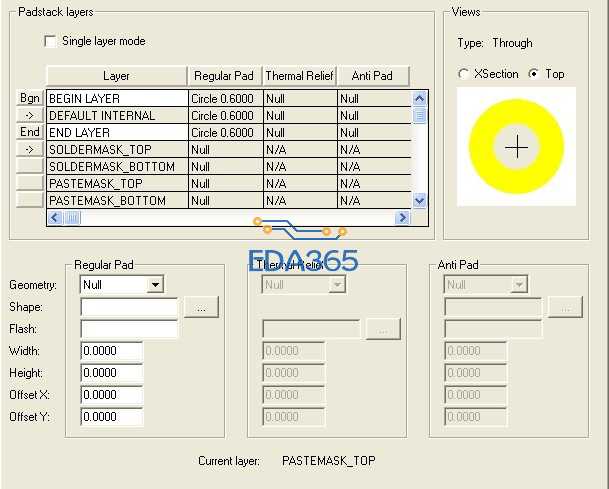Click the Layer column header
This screenshot has width=609, height=489.
click(x=117, y=76)
